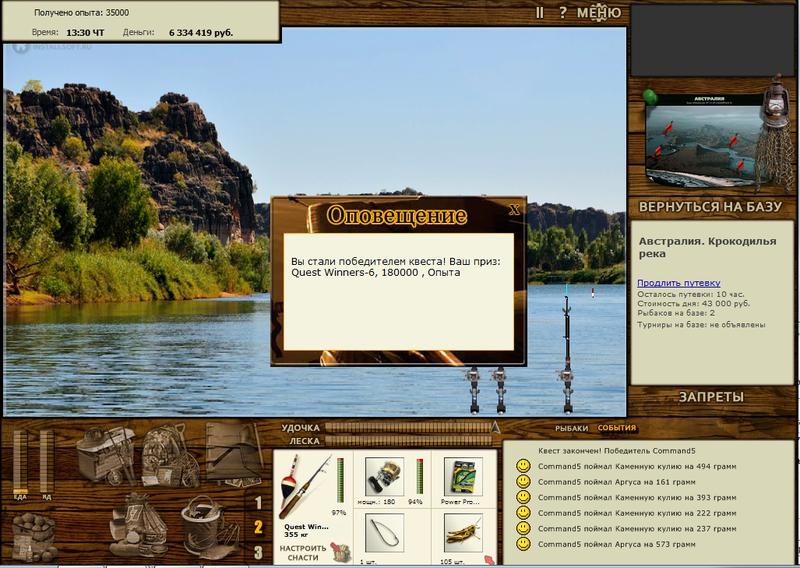
Task: Pause the game with the II icon
Action: [539, 13]
